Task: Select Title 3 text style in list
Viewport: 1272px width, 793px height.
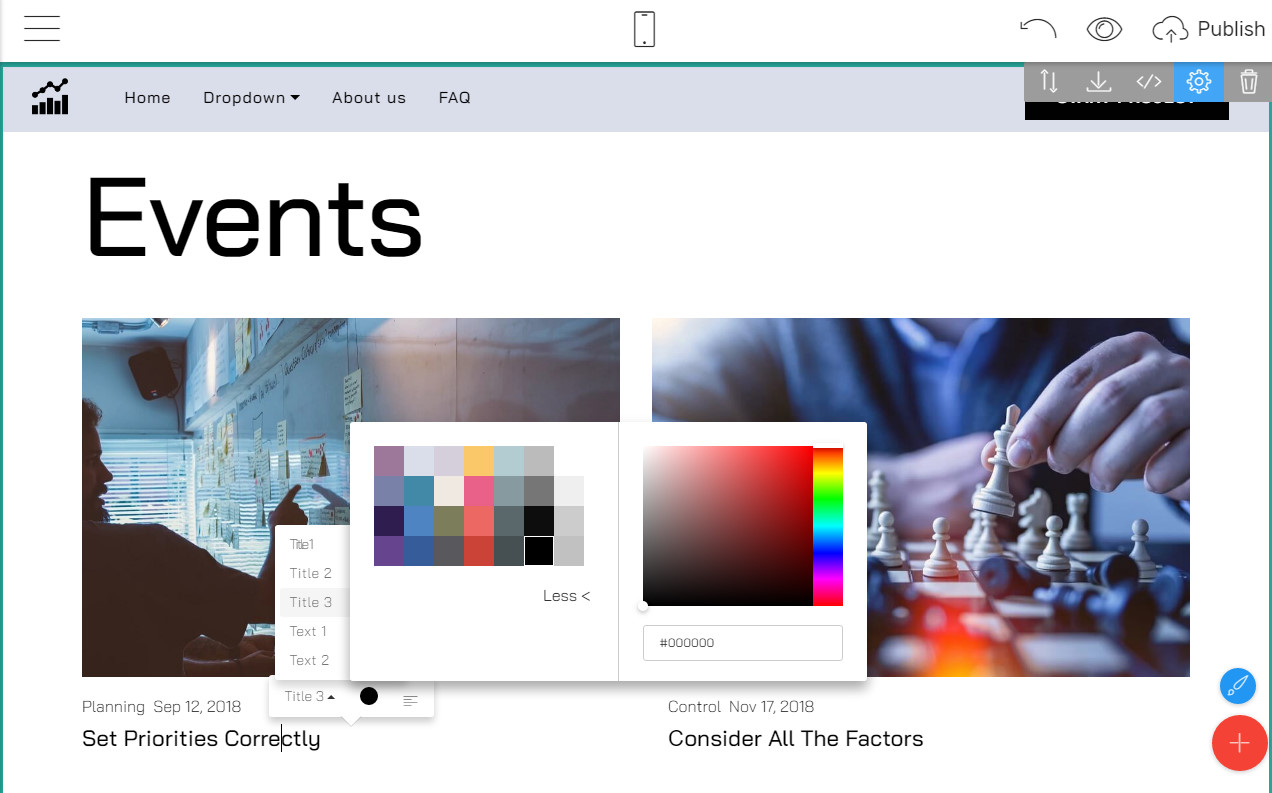Action: click(311, 602)
